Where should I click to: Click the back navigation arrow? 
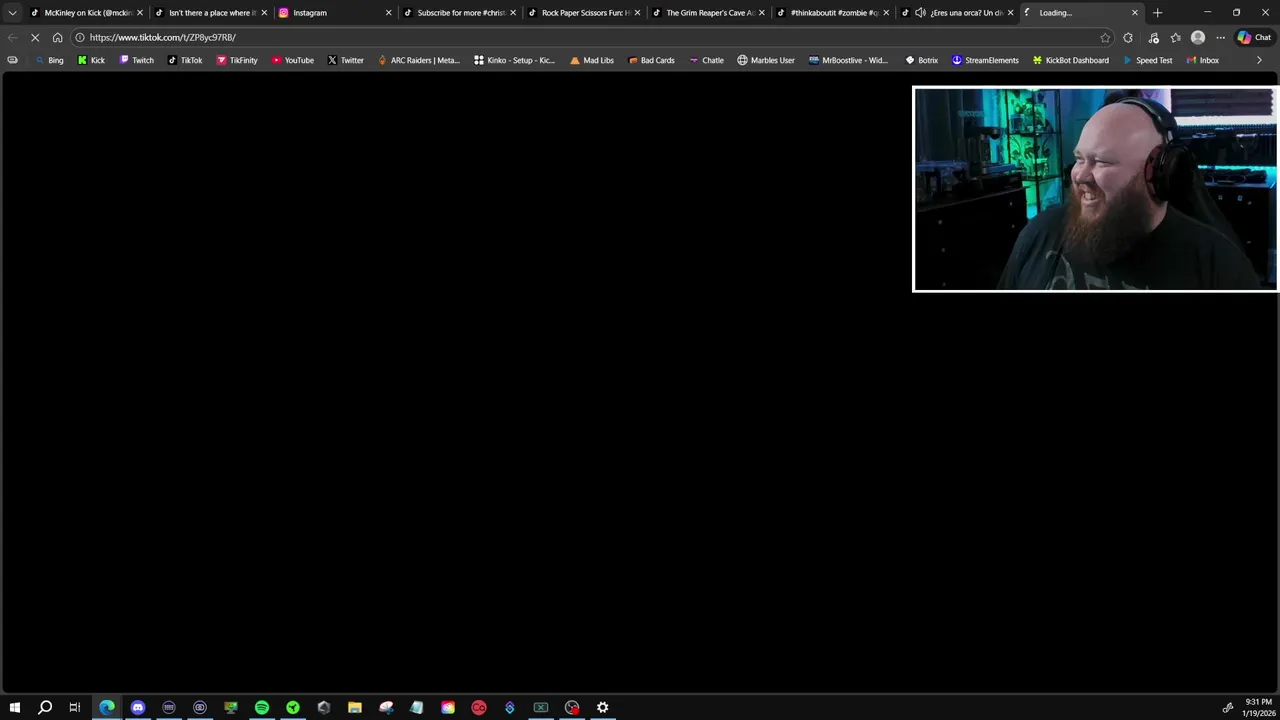pyautogui.click(x=12, y=37)
